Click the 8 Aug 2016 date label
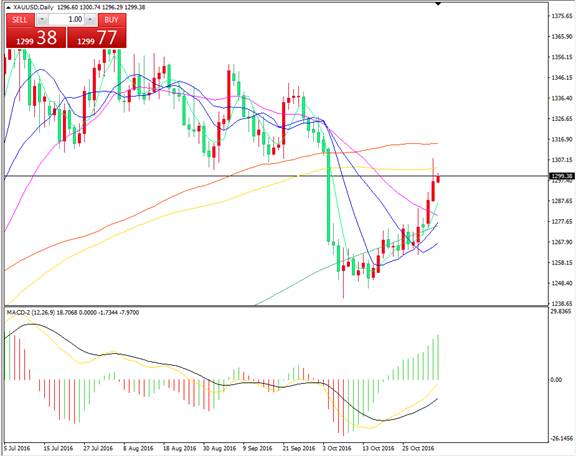This screenshot has height=456, width=576. pyautogui.click(x=138, y=449)
